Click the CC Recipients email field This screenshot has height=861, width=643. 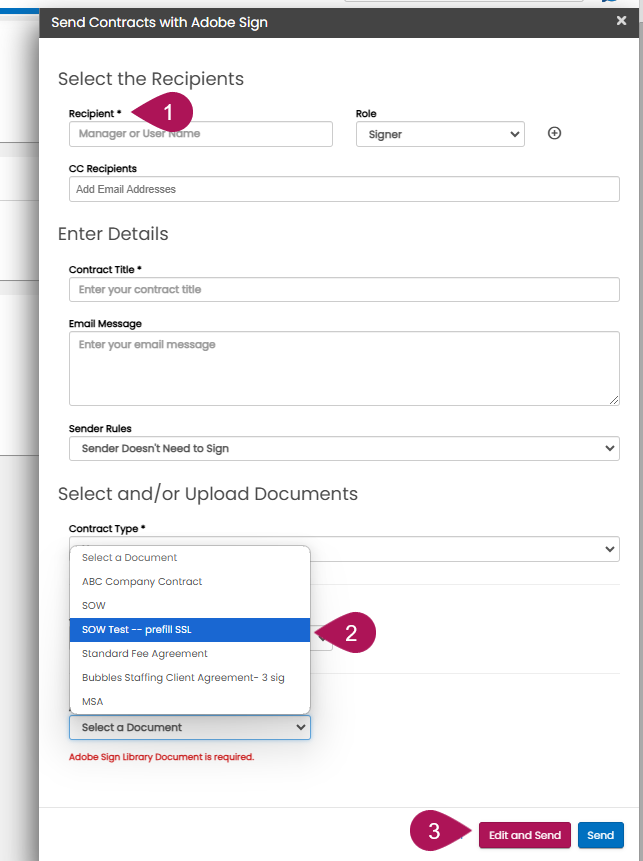[344, 189]
